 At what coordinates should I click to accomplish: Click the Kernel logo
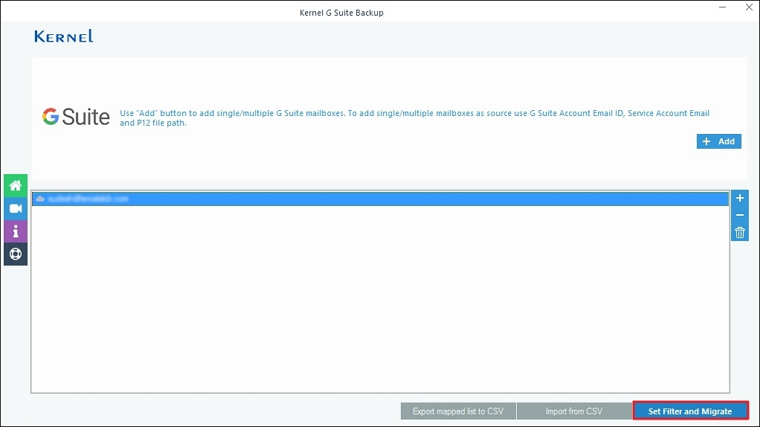[63, 36]
